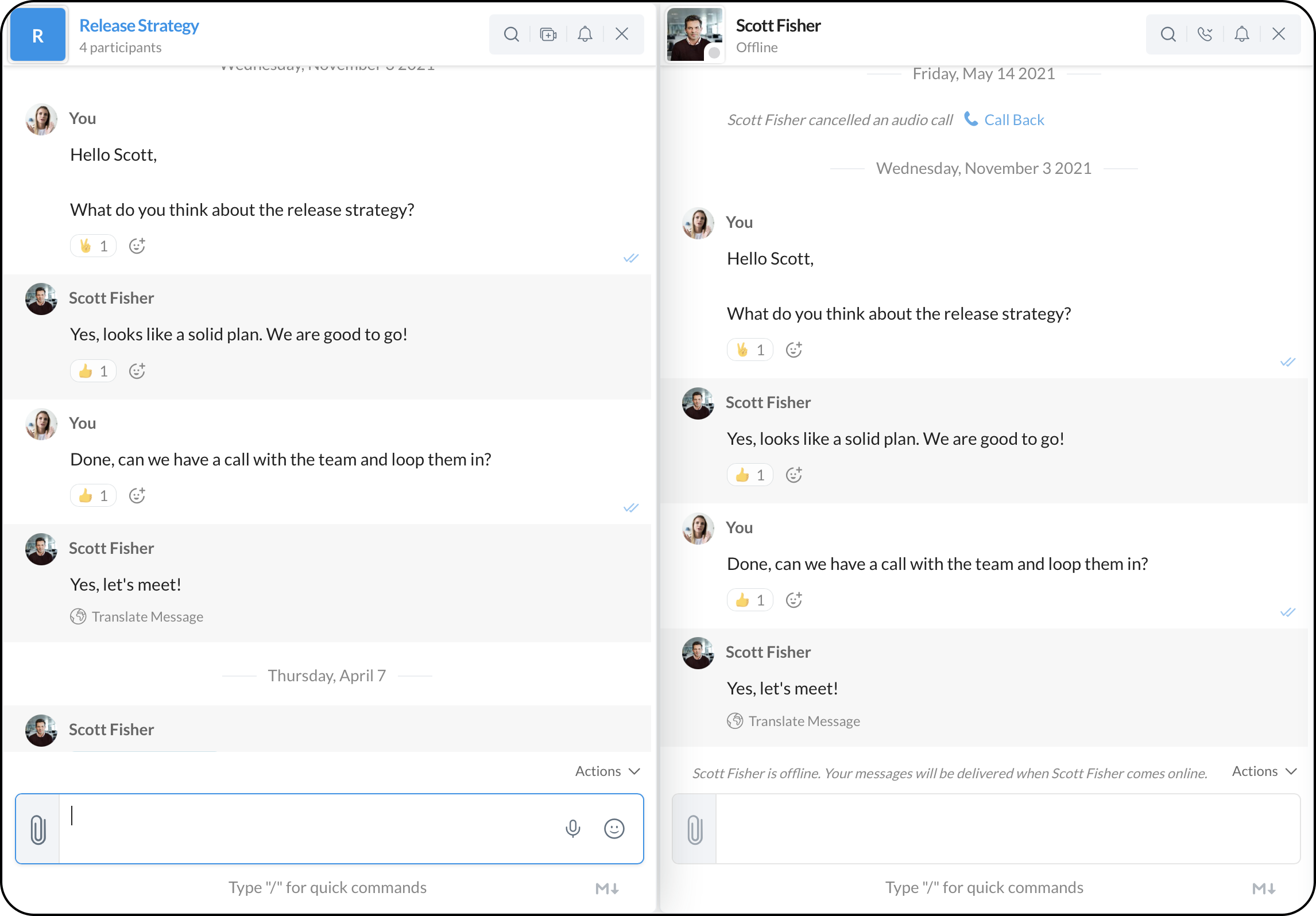This screenshot has height=916, width=1316.
Task: Attach file in Scott Fisher chat
Action: pos(695,829)
